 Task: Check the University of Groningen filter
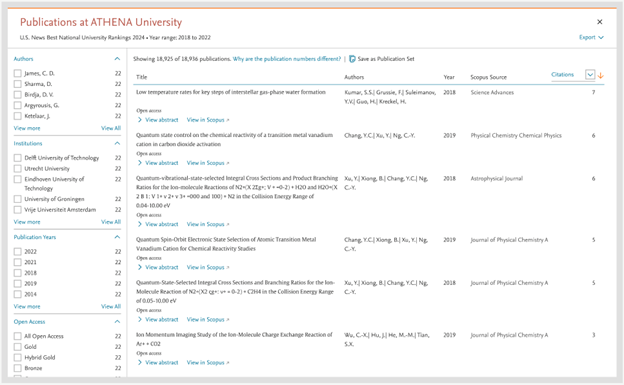coord(18,199)
